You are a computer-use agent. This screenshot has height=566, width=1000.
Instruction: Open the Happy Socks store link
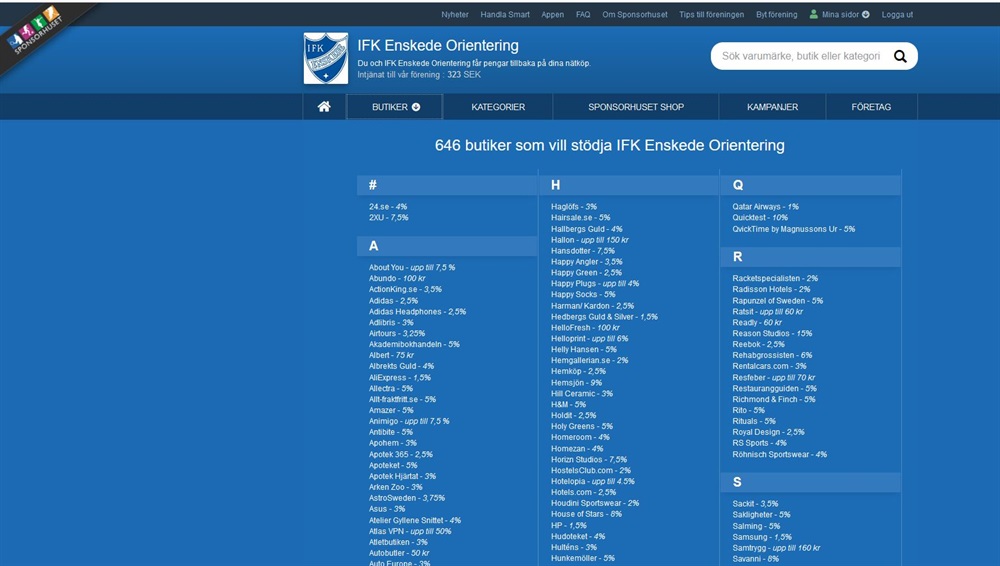[x=583, y=294]
